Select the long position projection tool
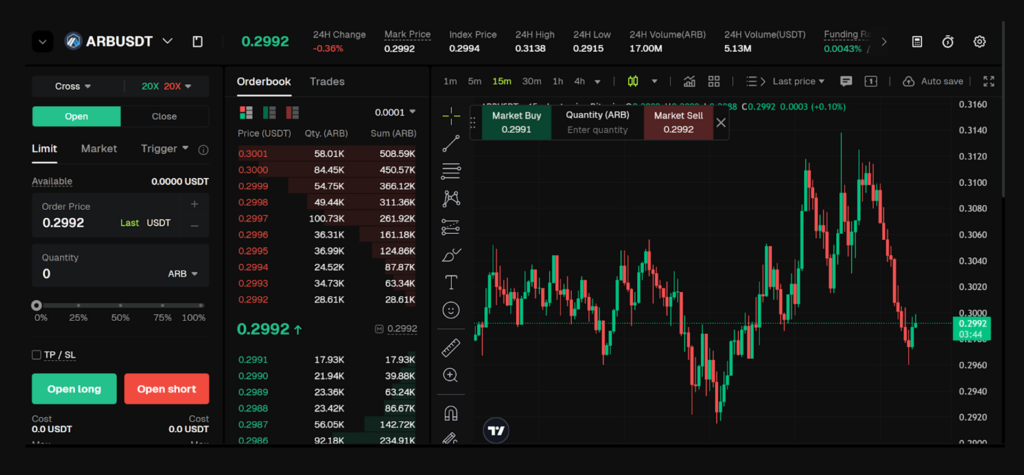The width and height of the screenshot is (1024, 475). (x=451, y=227)
